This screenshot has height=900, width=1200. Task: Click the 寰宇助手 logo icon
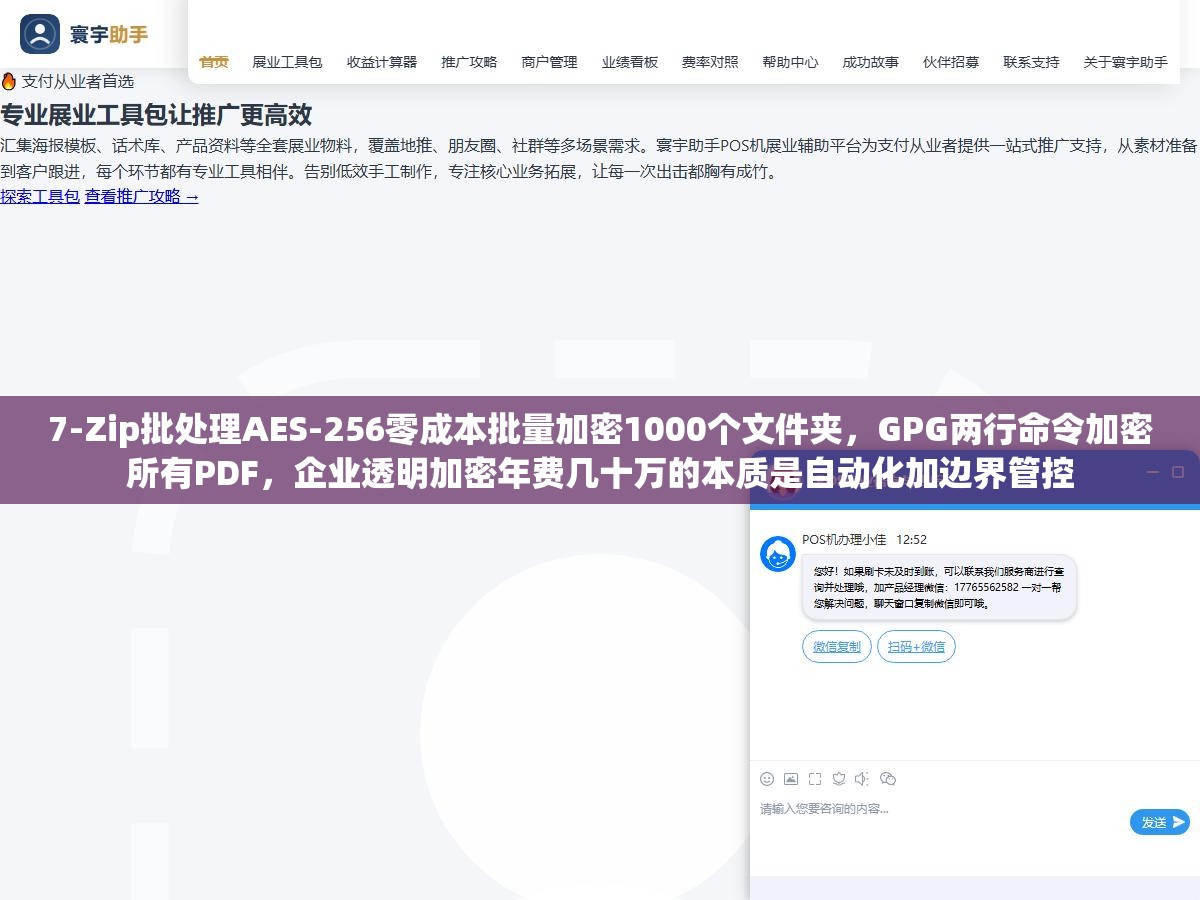40,34
